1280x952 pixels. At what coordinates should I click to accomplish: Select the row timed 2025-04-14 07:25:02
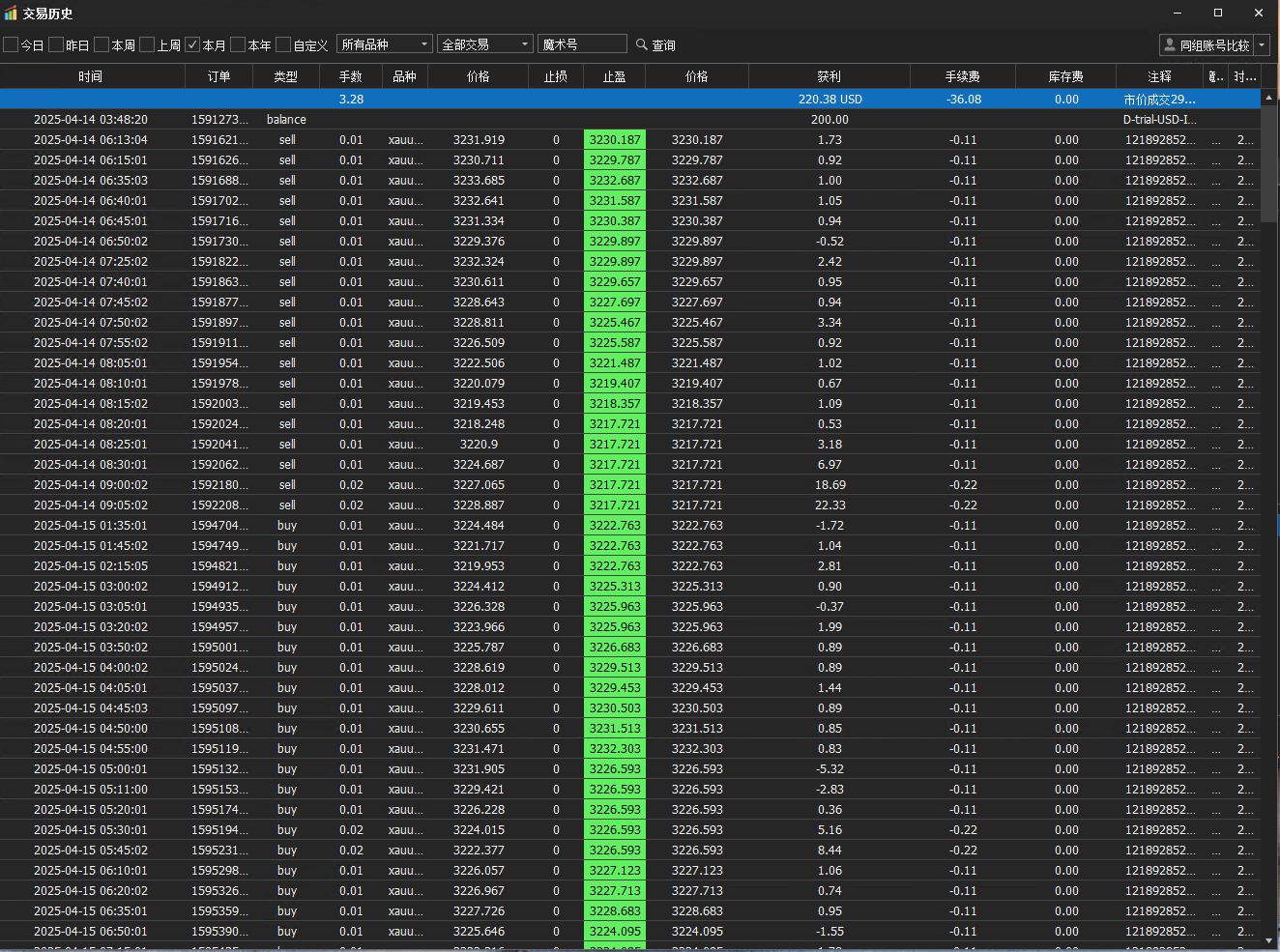click(630, 262)
